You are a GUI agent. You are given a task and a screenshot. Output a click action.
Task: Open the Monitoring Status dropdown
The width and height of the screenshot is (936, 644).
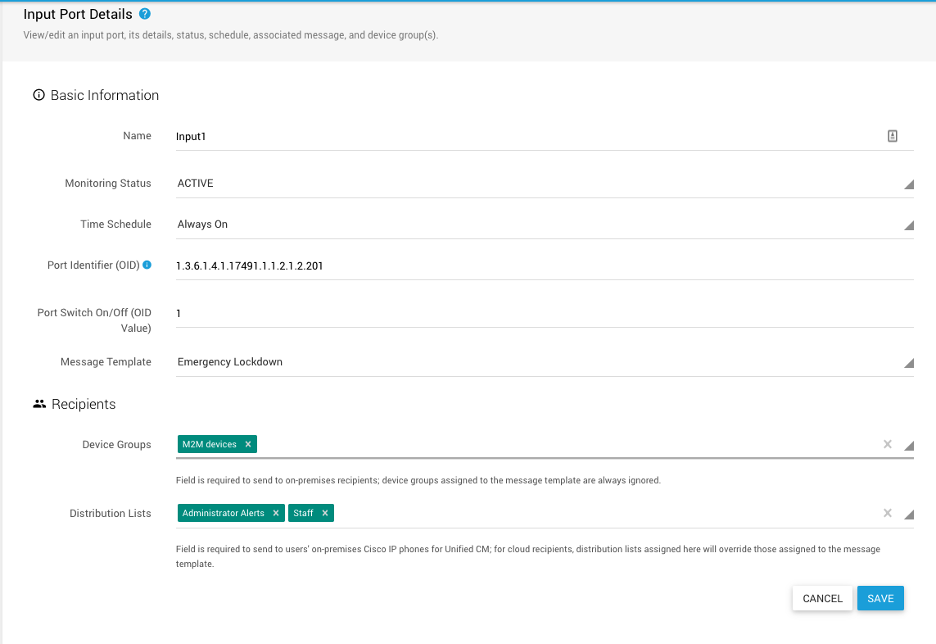point(908,185)
